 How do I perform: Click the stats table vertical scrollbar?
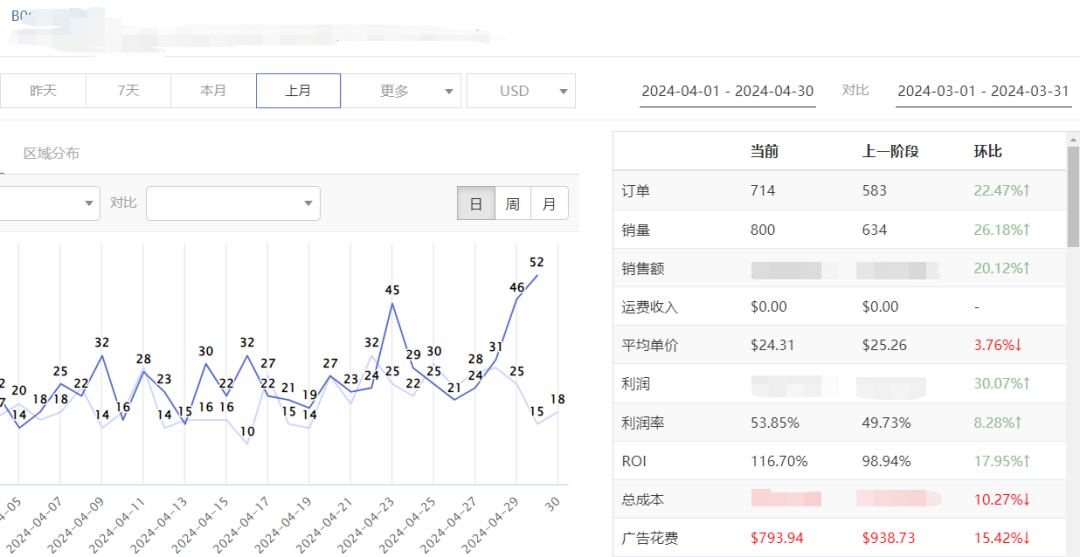pos(1073,200)
